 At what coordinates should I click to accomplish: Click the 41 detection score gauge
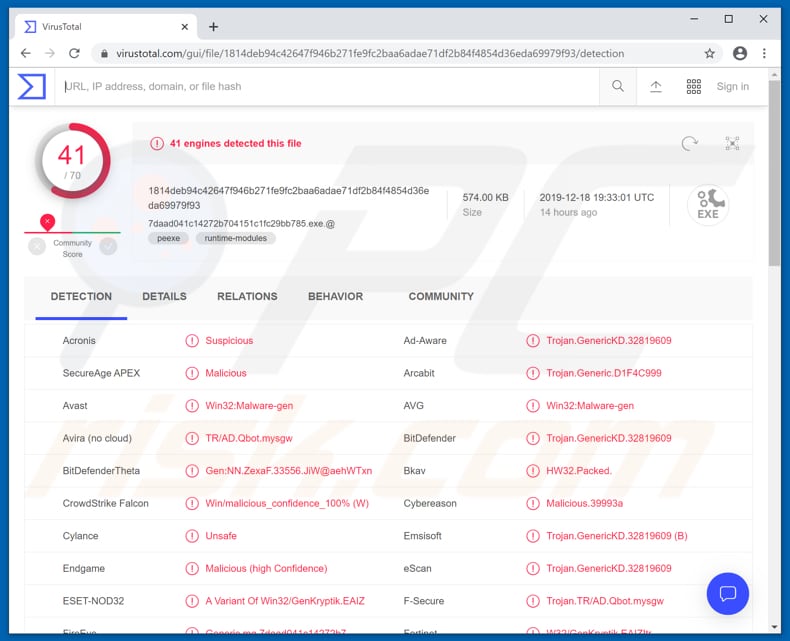(x=73, y=160)
